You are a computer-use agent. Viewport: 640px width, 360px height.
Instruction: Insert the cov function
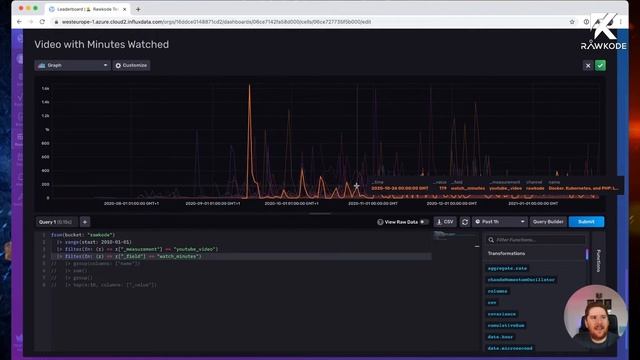[492, 303]
